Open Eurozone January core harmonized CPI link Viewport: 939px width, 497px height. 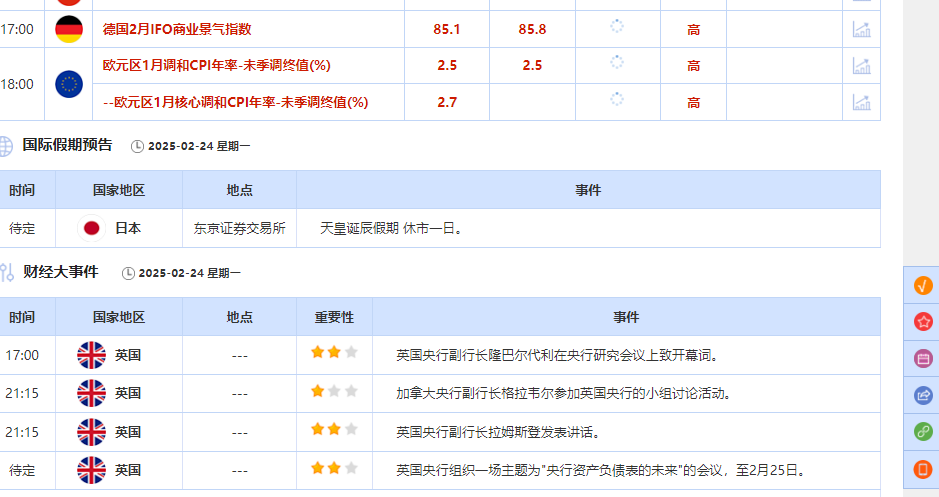(235, 102)
